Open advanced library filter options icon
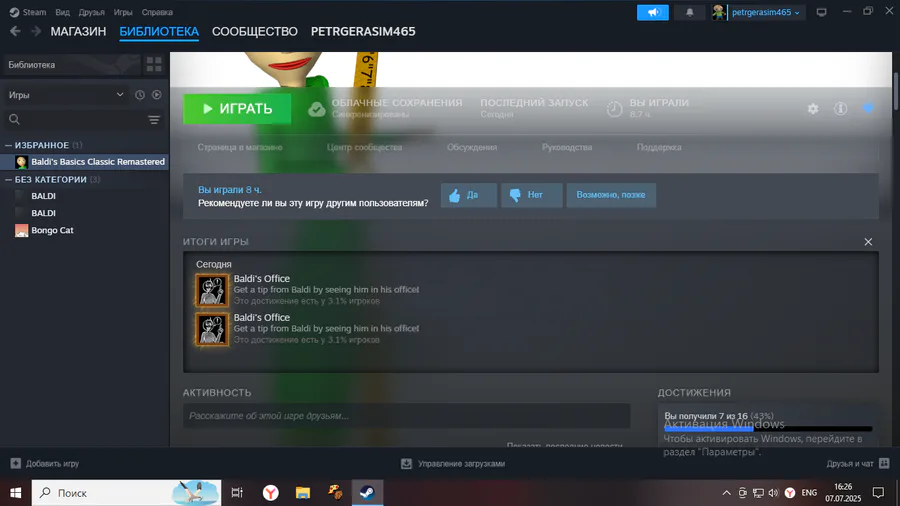Screen dimensions: 900x506 (x=154, y=119)
